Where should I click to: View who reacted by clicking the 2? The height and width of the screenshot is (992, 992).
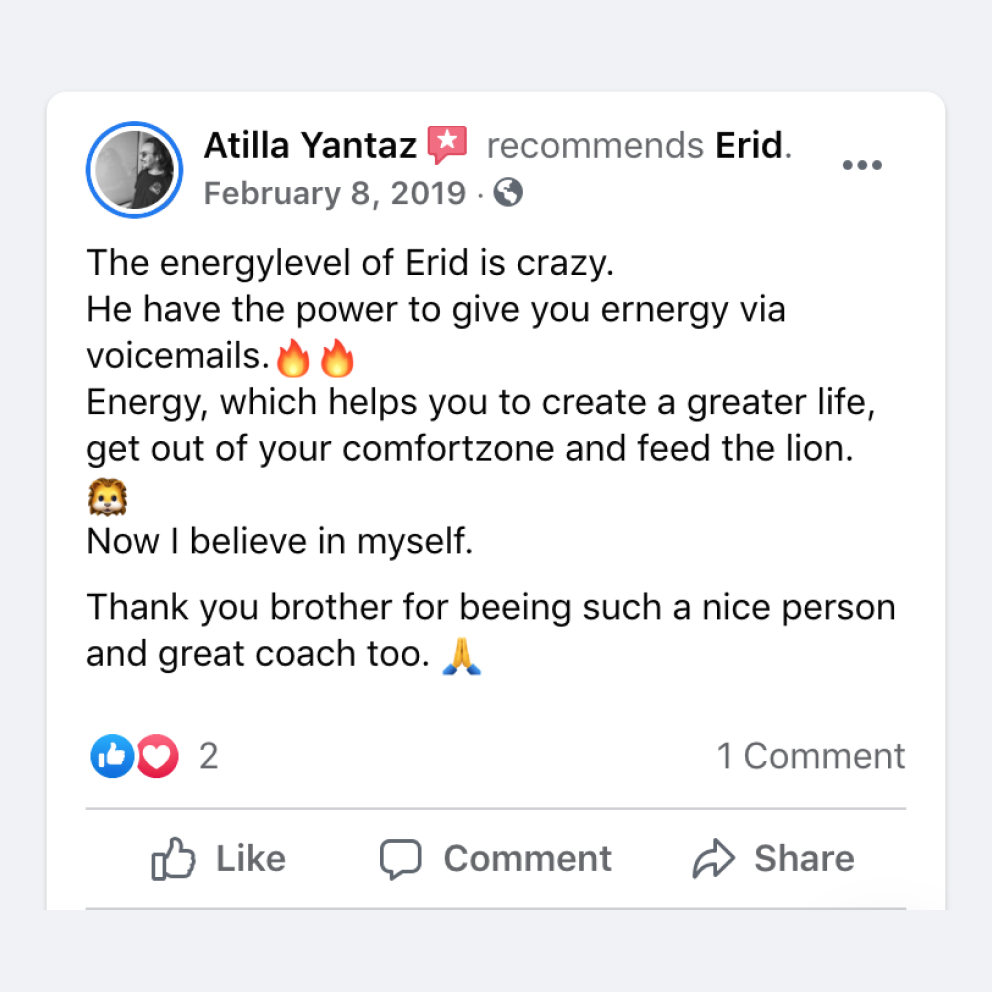tap(208, 756)
